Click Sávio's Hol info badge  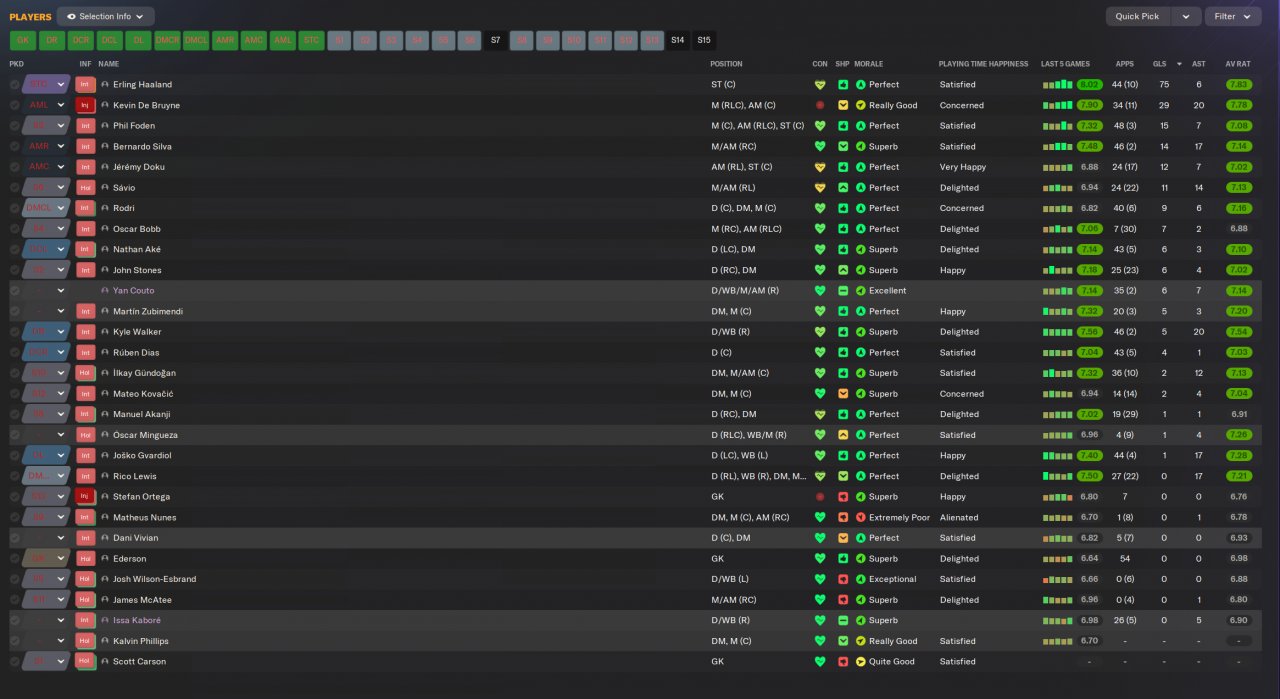(x=86, y=187)
